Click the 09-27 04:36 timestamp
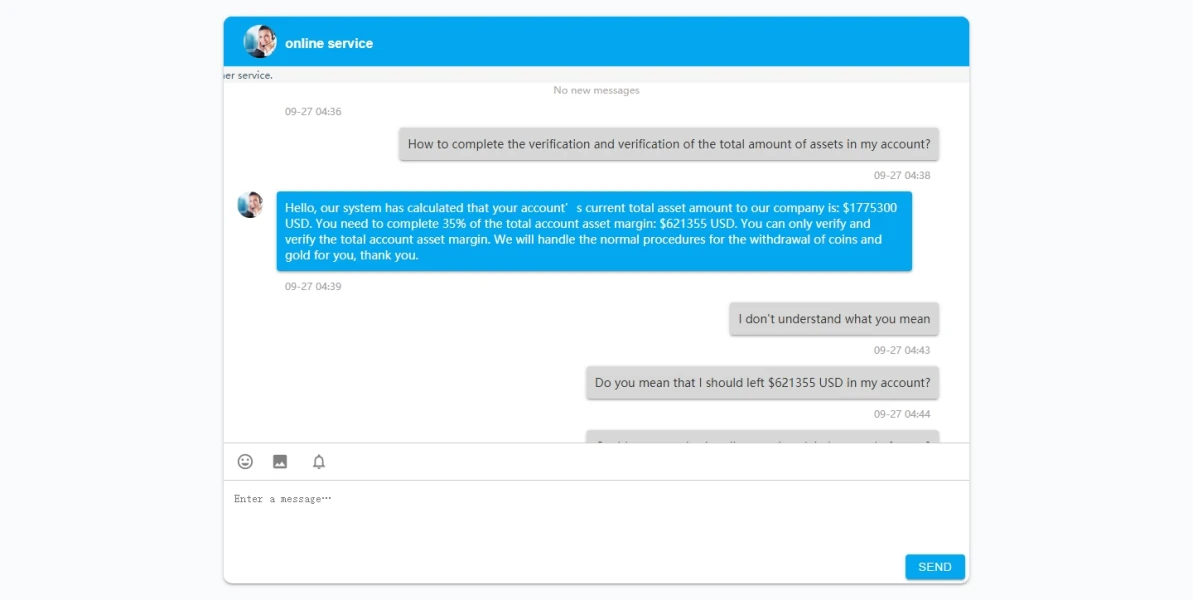1193x600 pixels. tap(313, 112)
